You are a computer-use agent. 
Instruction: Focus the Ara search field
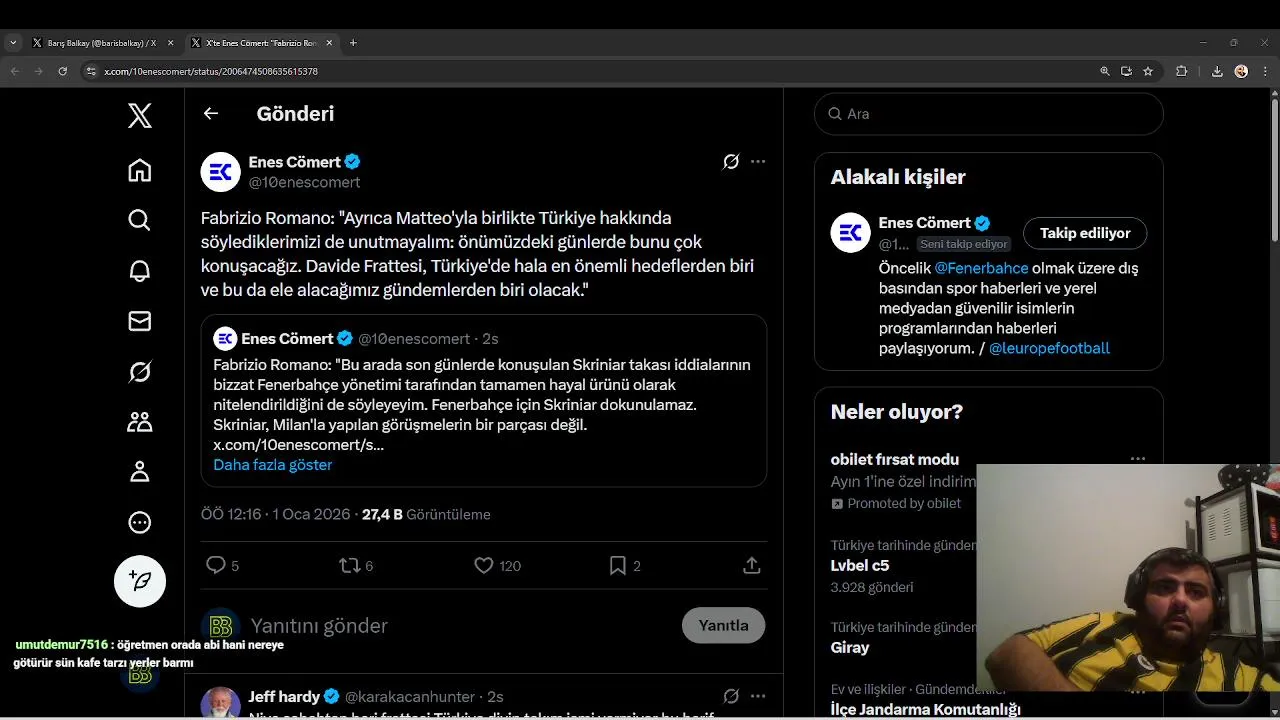click(989, 114)
